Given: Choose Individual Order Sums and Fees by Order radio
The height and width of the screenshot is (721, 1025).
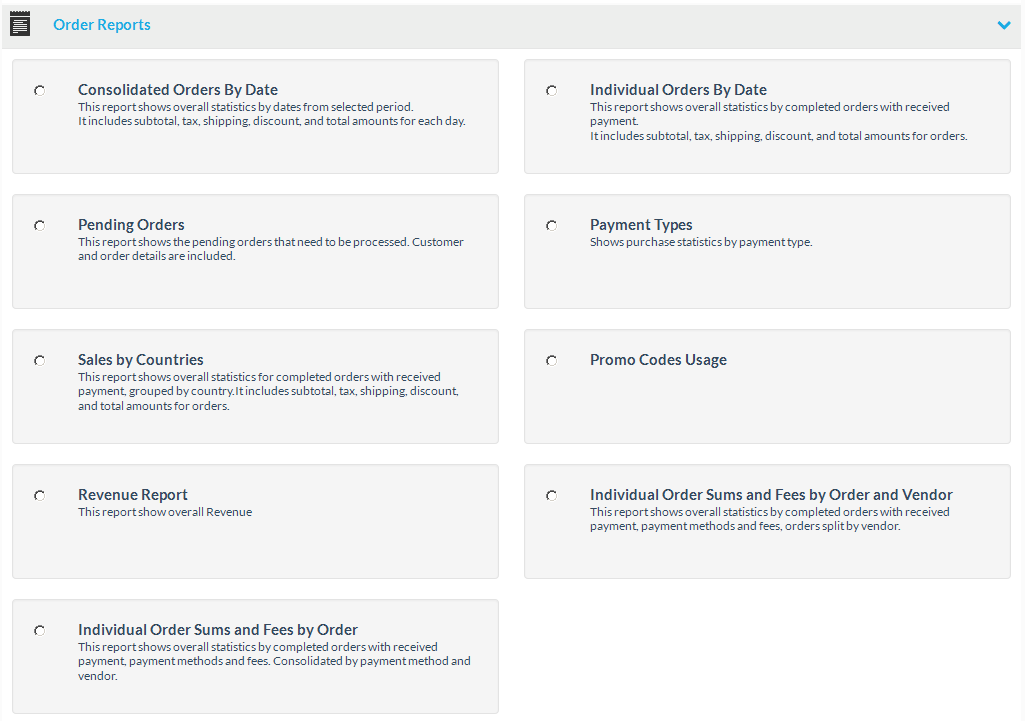Looking at the screenshot, I should 40,631.
